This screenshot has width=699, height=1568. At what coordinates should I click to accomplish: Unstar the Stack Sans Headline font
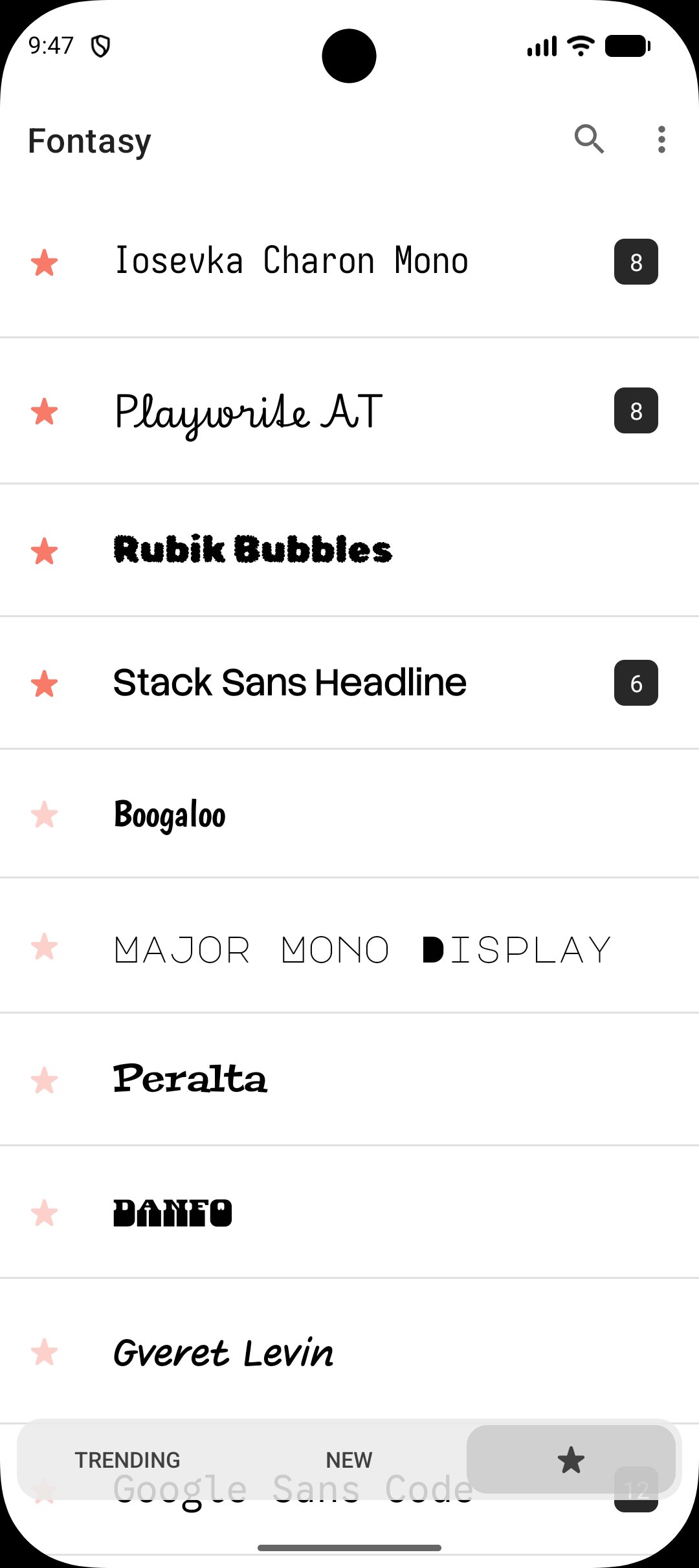click(x=45, y=683)
